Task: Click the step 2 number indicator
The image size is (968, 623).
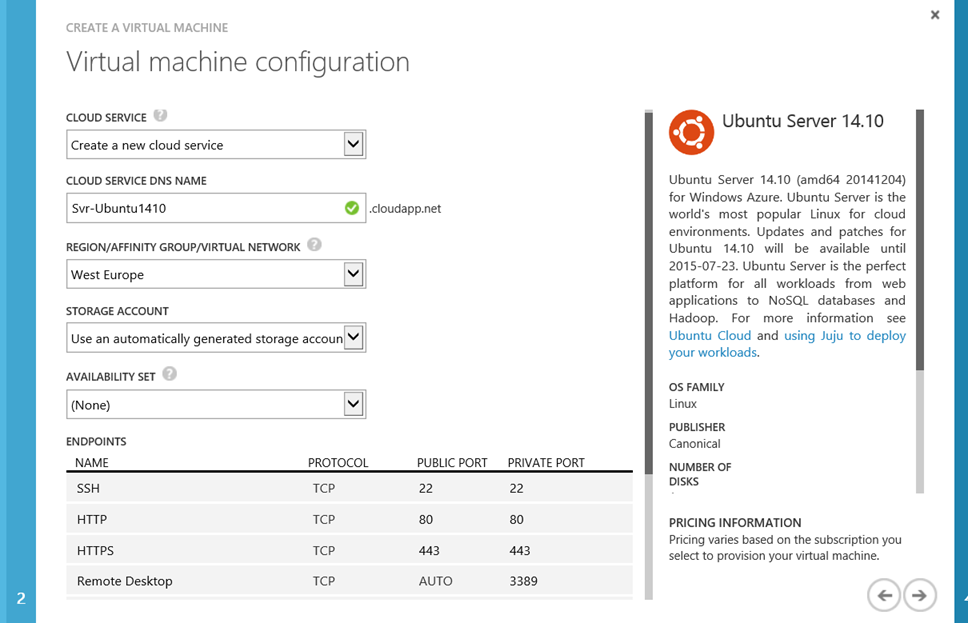Action: point(21,598)
